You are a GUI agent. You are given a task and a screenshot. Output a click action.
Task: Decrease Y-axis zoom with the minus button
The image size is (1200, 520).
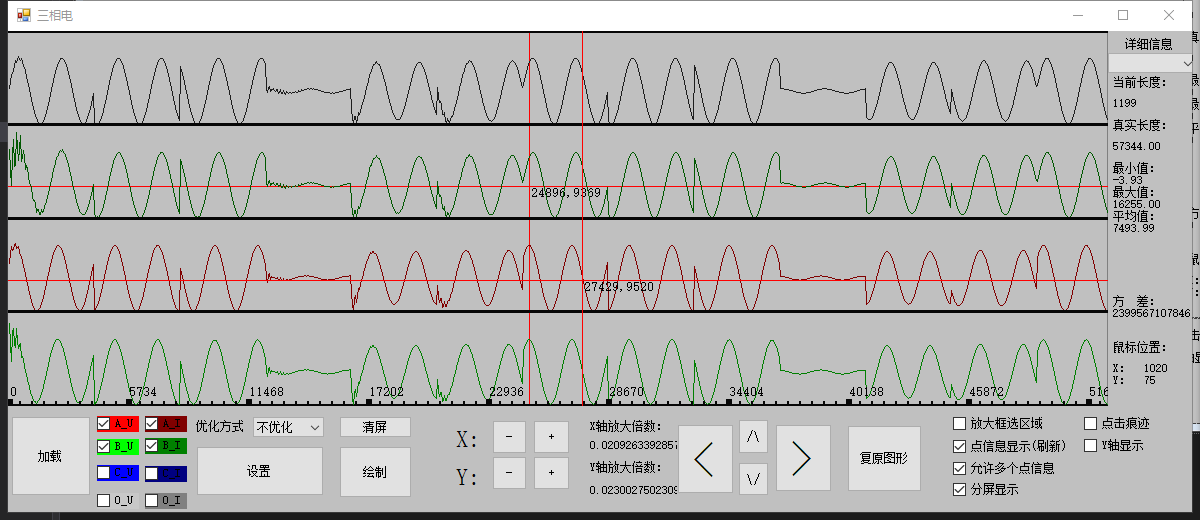(509, 473)
